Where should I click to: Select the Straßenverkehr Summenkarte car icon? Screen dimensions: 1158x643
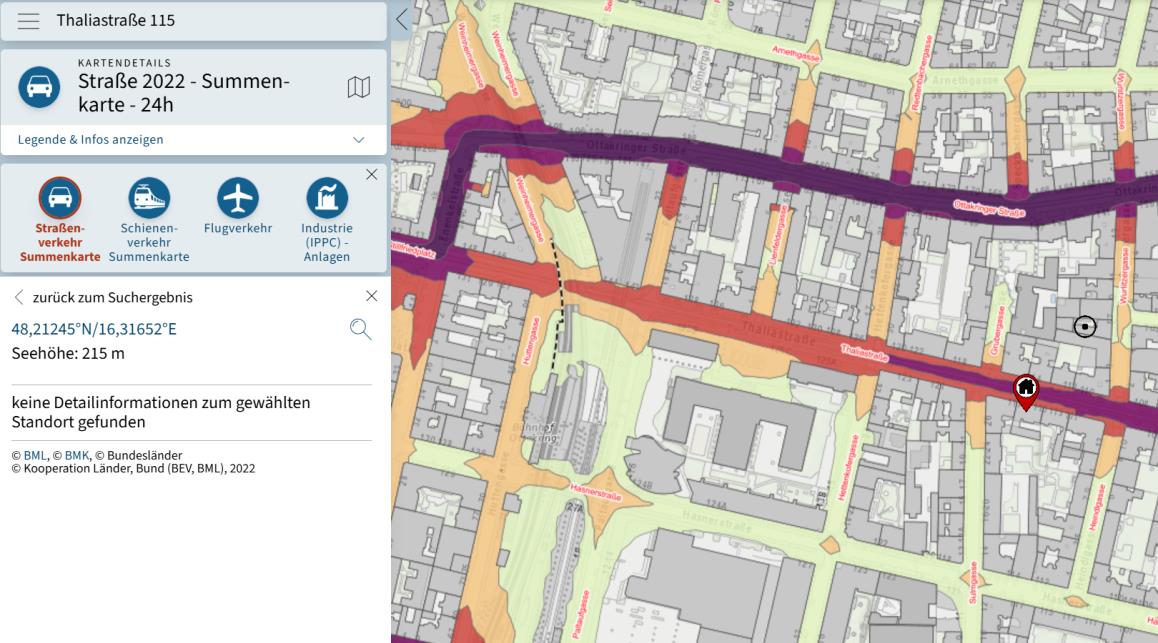[60, 198]
